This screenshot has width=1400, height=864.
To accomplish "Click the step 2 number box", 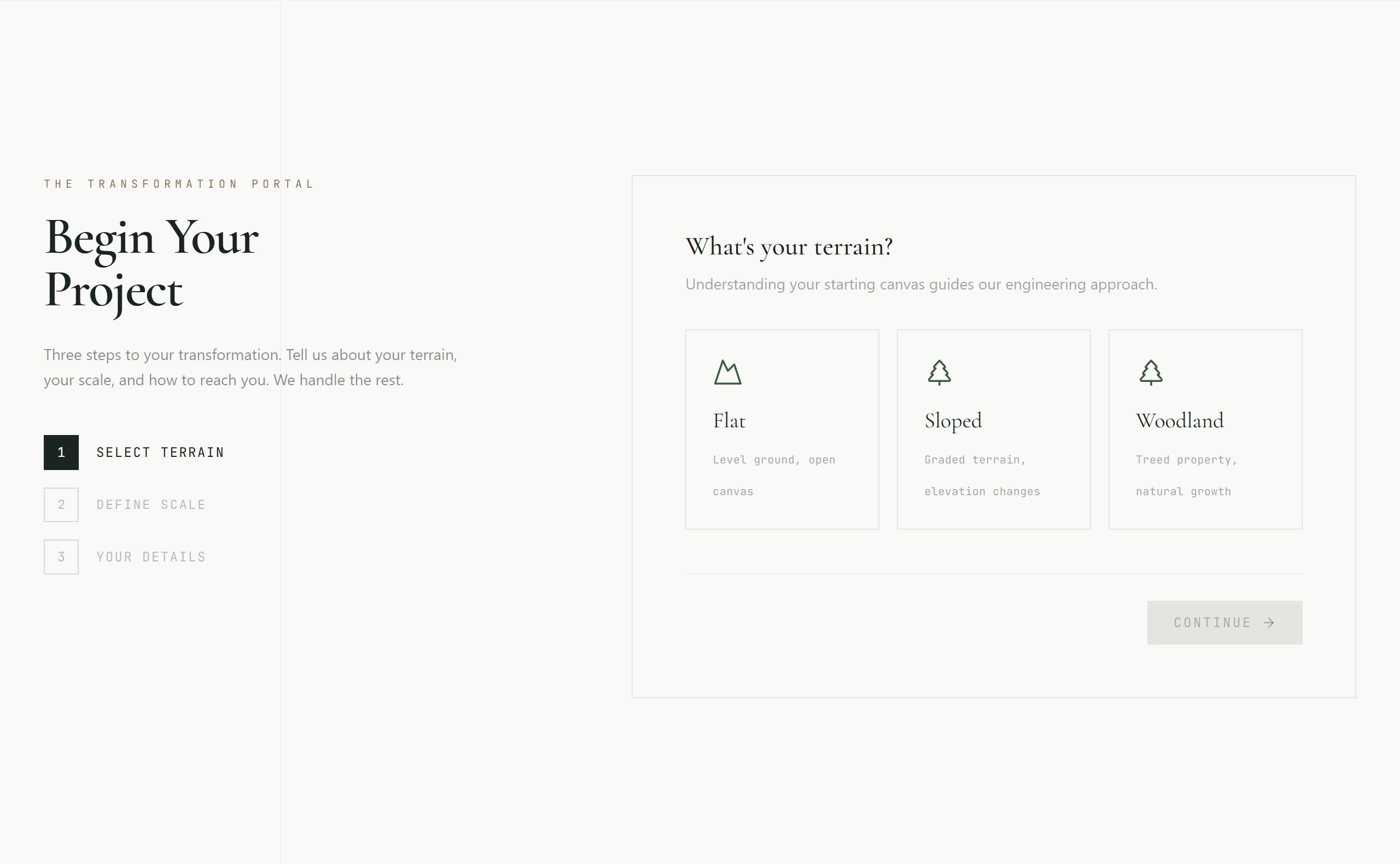I will pos(61,505).
